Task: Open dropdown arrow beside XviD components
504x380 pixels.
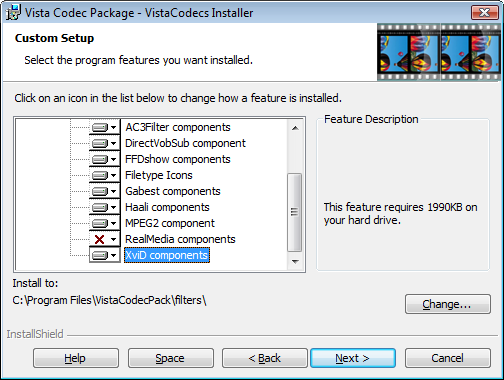Action: [114, 255]
